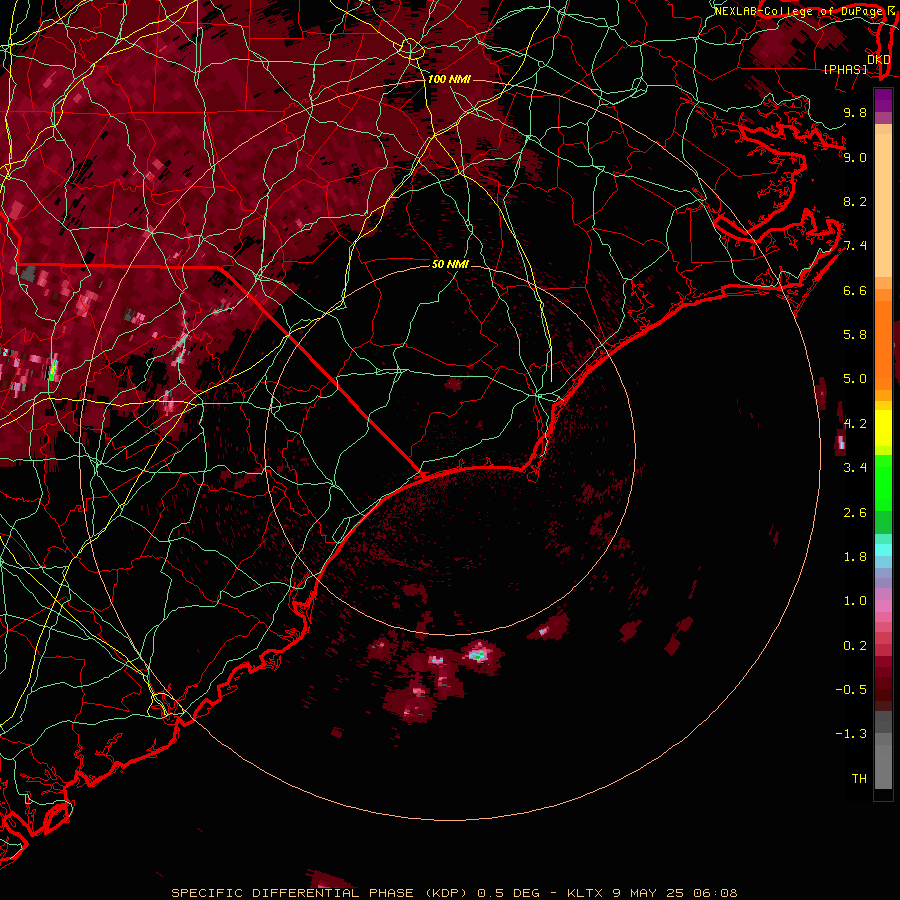Click the 7.4 legend value
This screenshot has height=900, width=900.
pyautogui.click(x=855, y=246)
